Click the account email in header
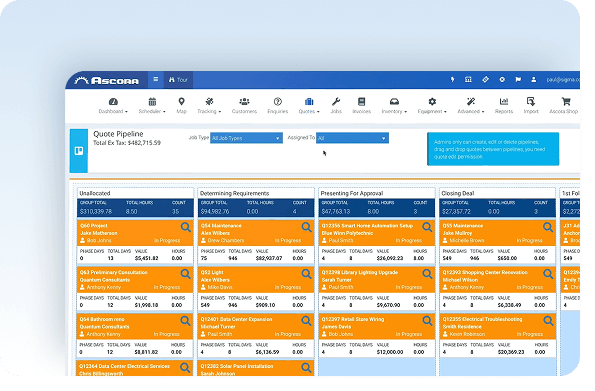 coord(563,80)
